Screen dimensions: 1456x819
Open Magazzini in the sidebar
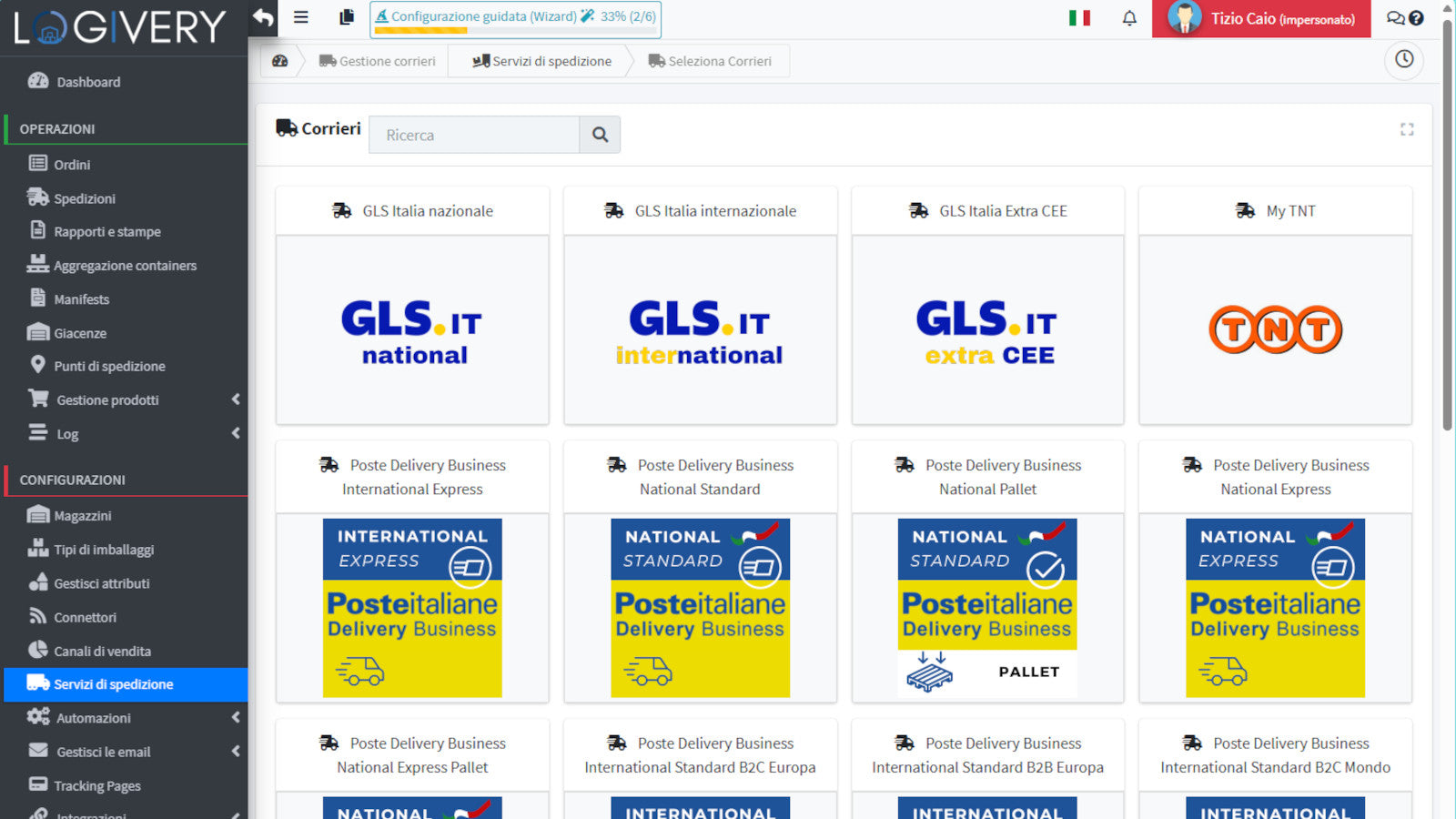tap(82, 516)
